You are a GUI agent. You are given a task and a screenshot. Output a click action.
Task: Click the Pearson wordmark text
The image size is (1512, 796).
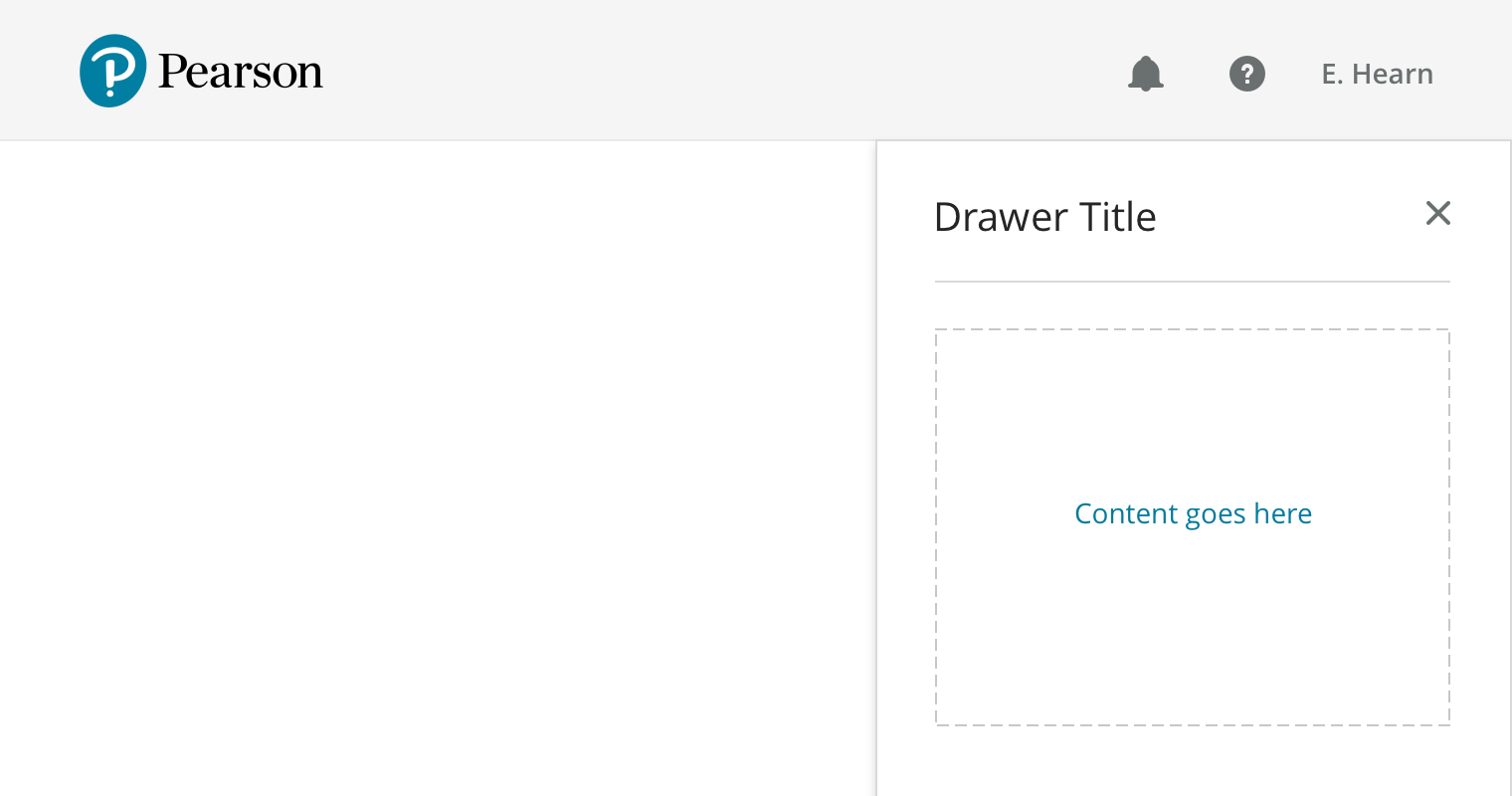[x=241, y=72]
